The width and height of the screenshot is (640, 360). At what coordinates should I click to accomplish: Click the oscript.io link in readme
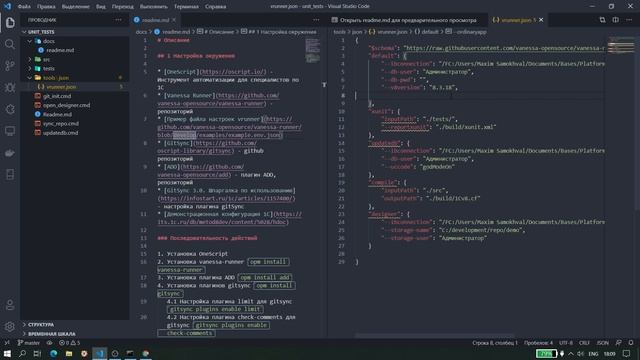click(233, 72)
